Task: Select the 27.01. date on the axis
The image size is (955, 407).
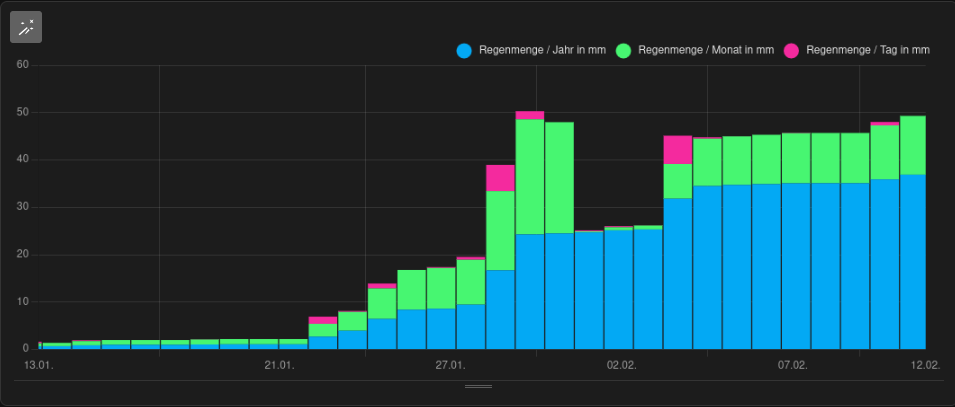Action: [x=450, y=366]
